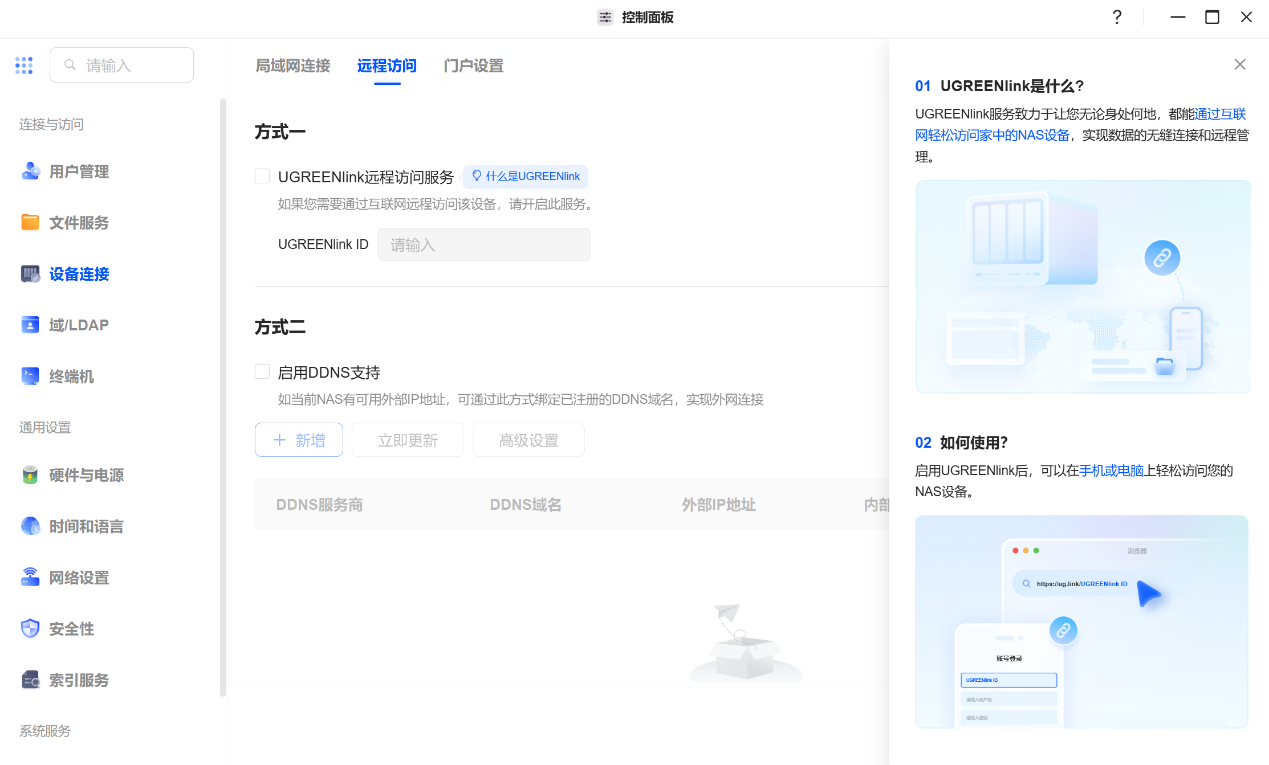
Task: Click the sidebar vertical scrollbar
Action: (x=223, y=397)
